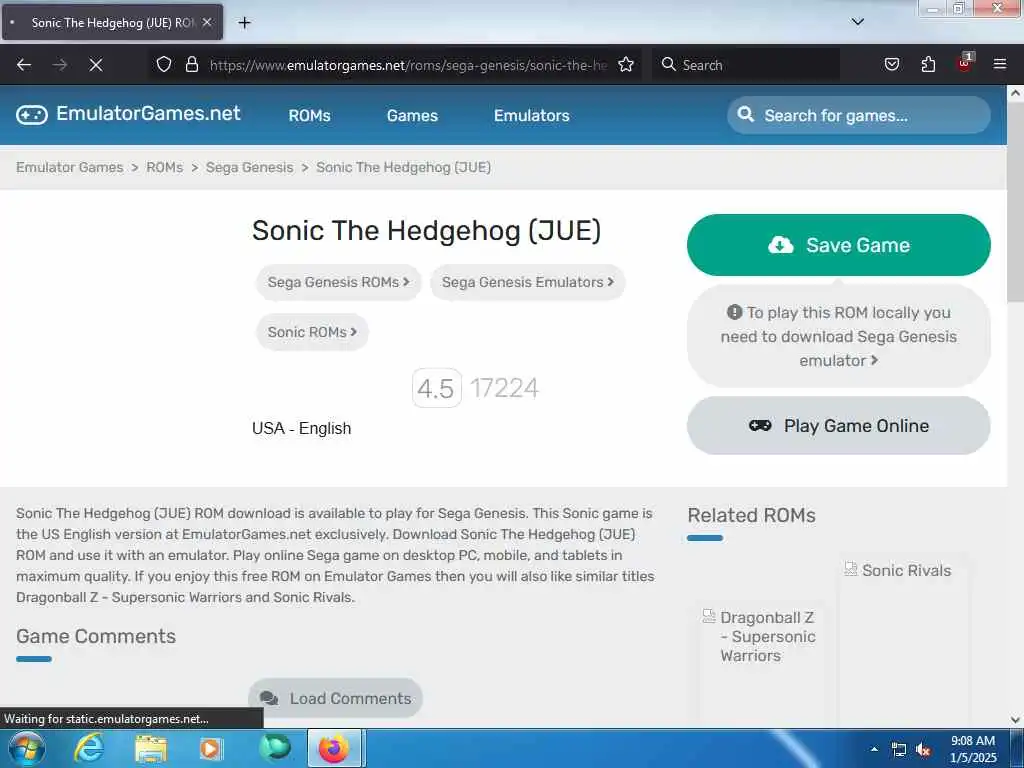Click Play Game Online button
Image resolution: width=1024 pixels, height=768 pixels.
coord(839,426)
